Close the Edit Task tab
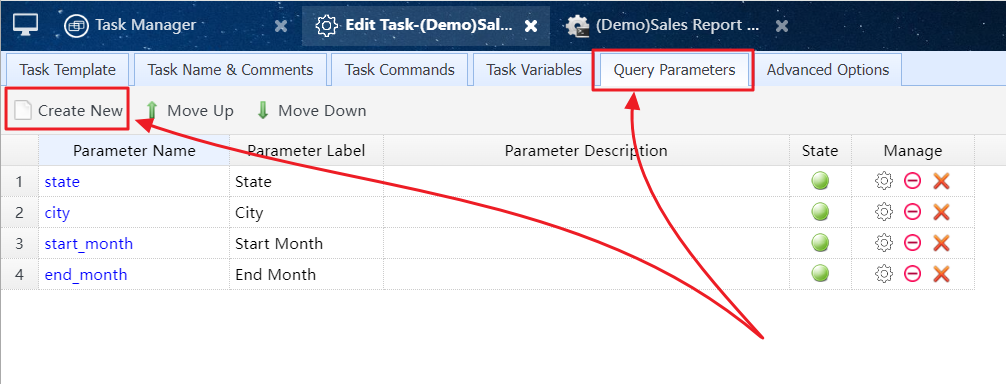The height and width of the screenshot is (384, 1006). coord(531,26)
